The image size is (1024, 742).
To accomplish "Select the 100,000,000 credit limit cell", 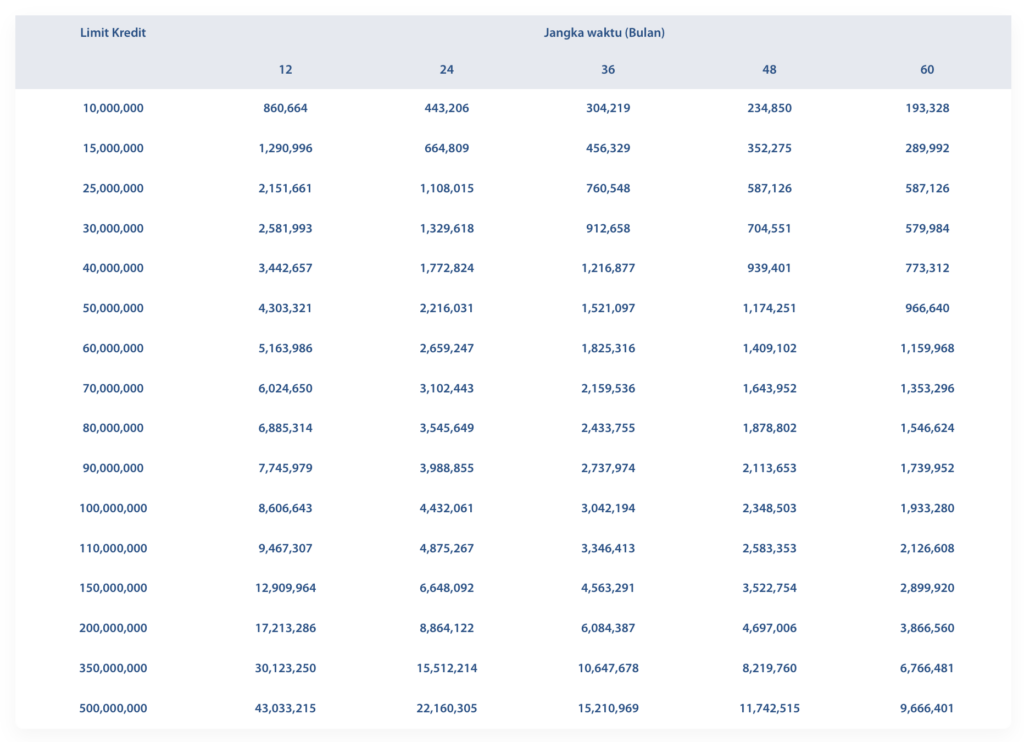I will pyautogui.click(x=113, y=508).
